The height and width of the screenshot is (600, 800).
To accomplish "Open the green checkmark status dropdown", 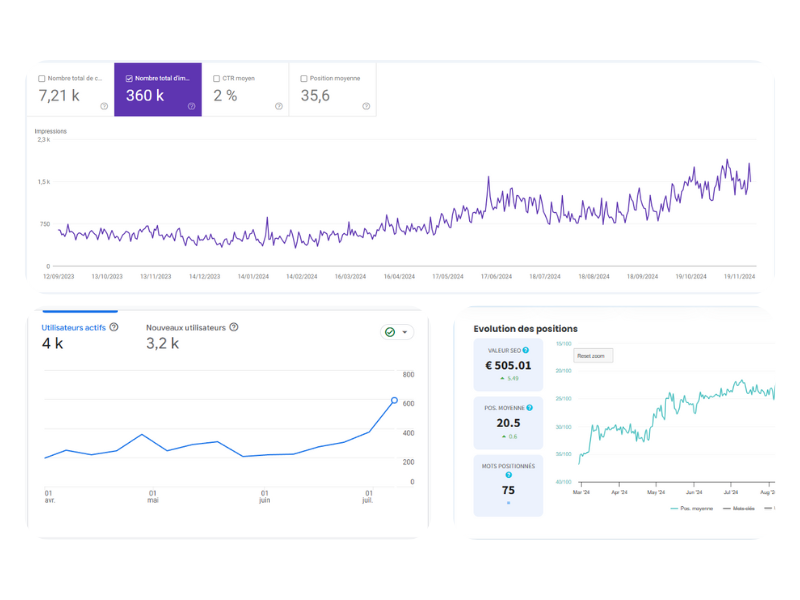I will (397, 332).
